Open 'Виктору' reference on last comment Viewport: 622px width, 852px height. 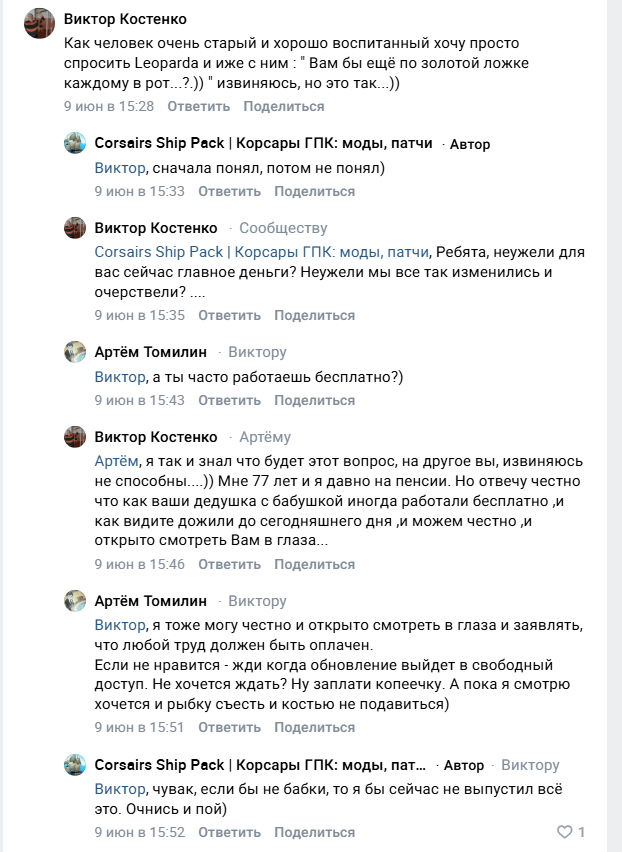pos(530,765)
